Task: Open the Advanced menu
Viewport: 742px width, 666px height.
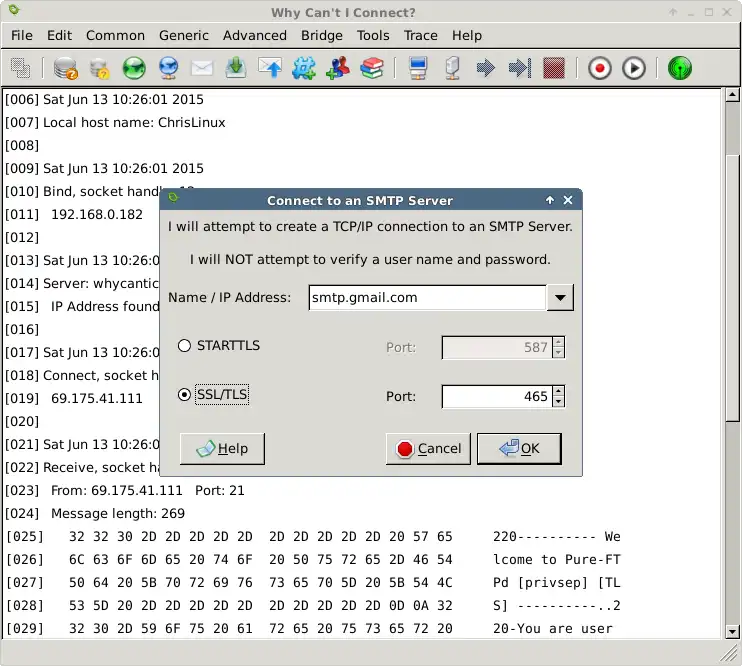Action: [255, 36]
